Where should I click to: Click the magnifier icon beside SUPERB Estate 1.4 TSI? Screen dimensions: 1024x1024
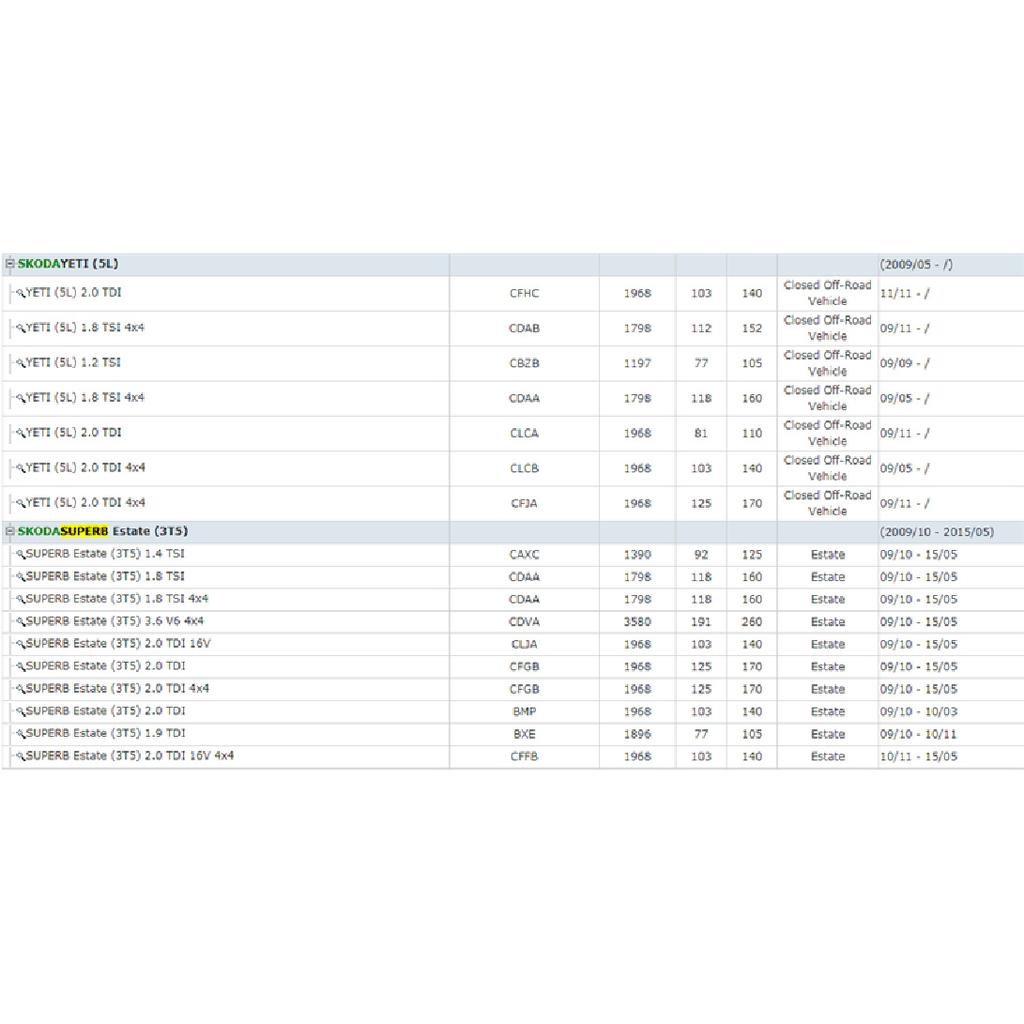pyautogui.click(x=20, y=554)
